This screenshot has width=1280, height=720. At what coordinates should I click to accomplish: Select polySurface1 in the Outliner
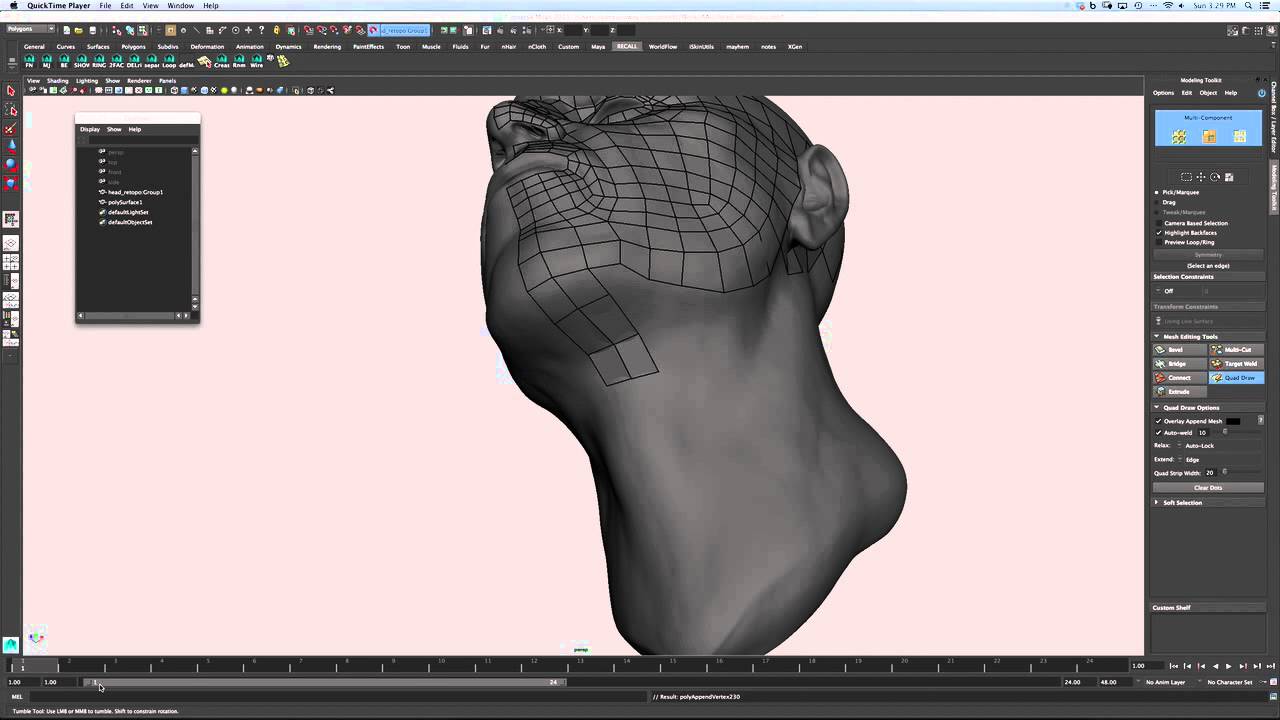(x=124, y=202)
